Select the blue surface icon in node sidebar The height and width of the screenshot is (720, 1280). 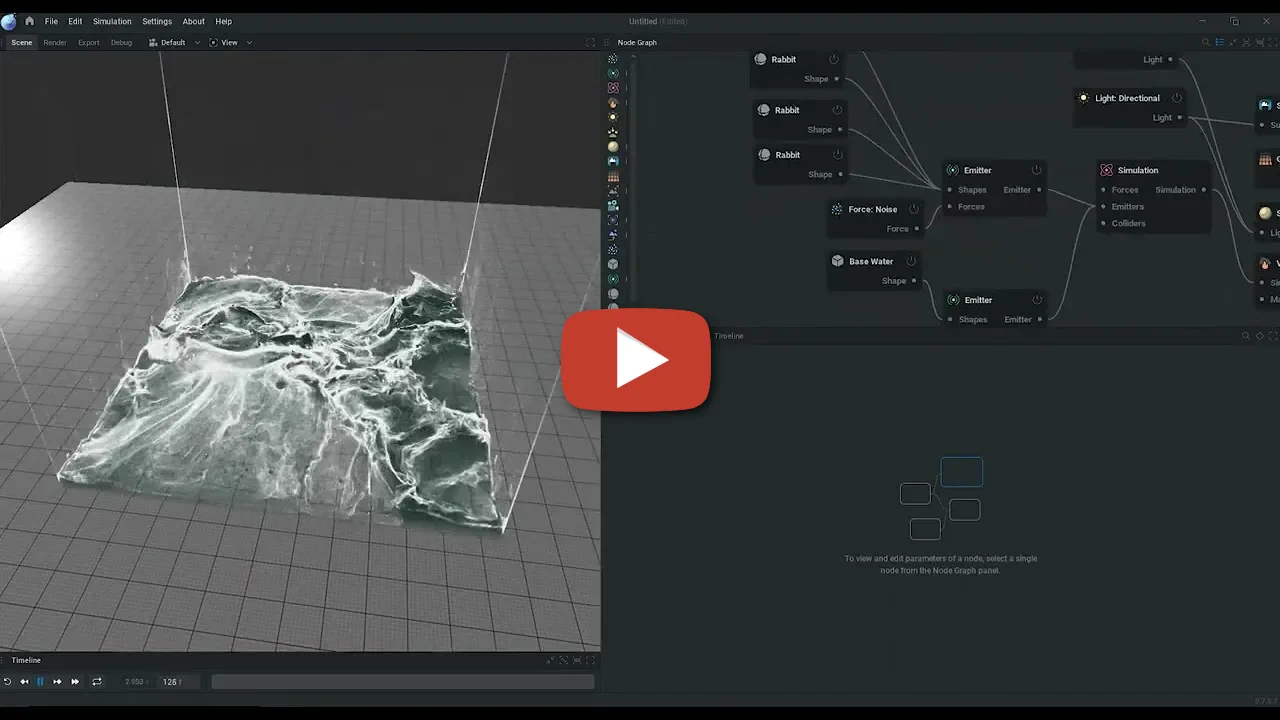[x=613, y=161]
